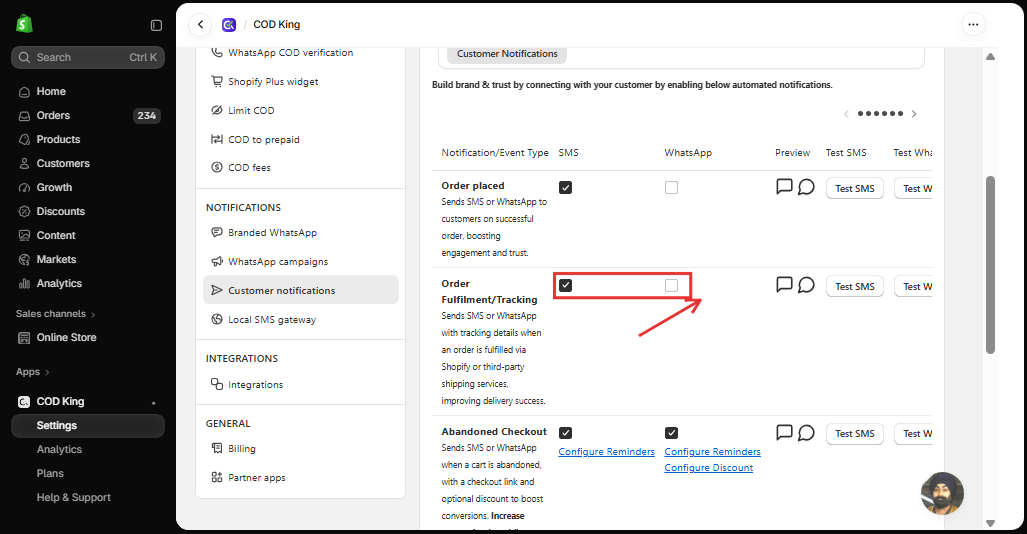1027x534 pixels.
Task: Expand the Apps section
Action: click(x=33, y=372)
